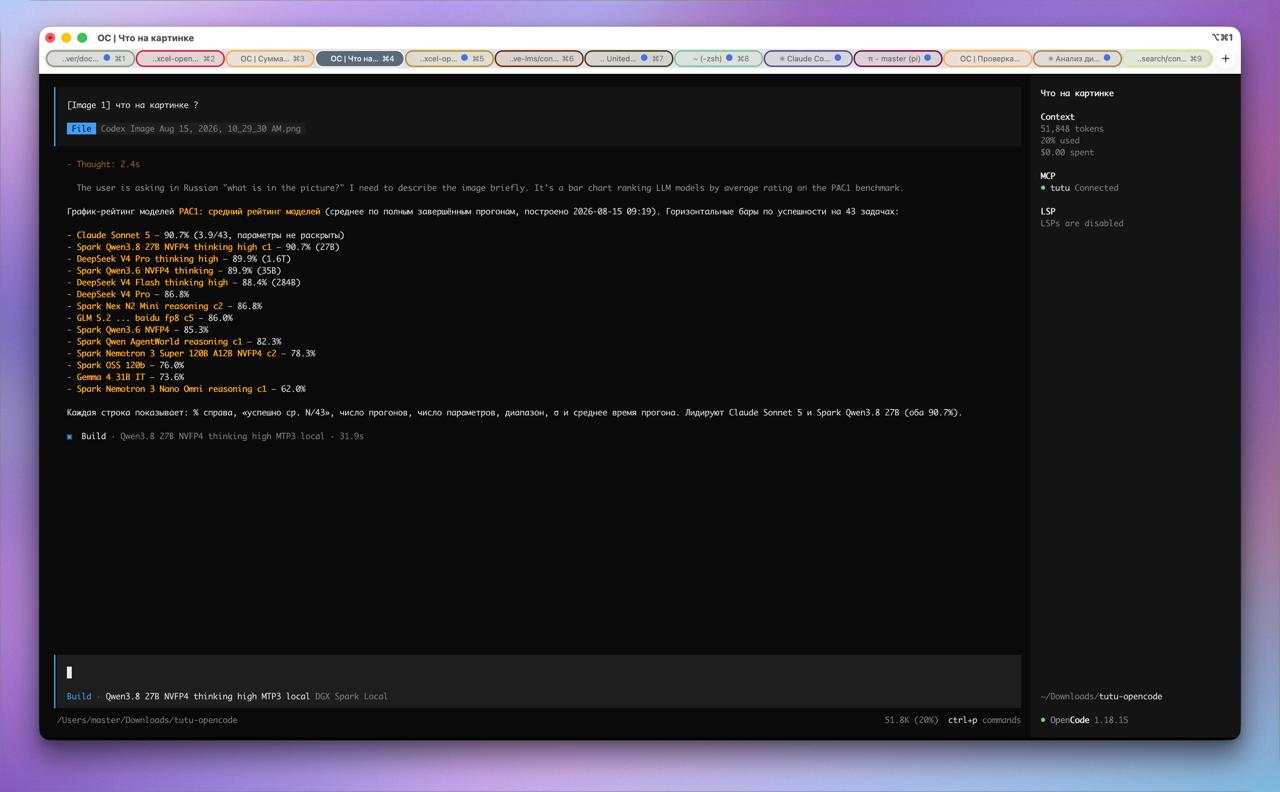This screenshot has width=1280, height=792.
Task: Open the attached Codex Image png file name
Action: point(201,129)
